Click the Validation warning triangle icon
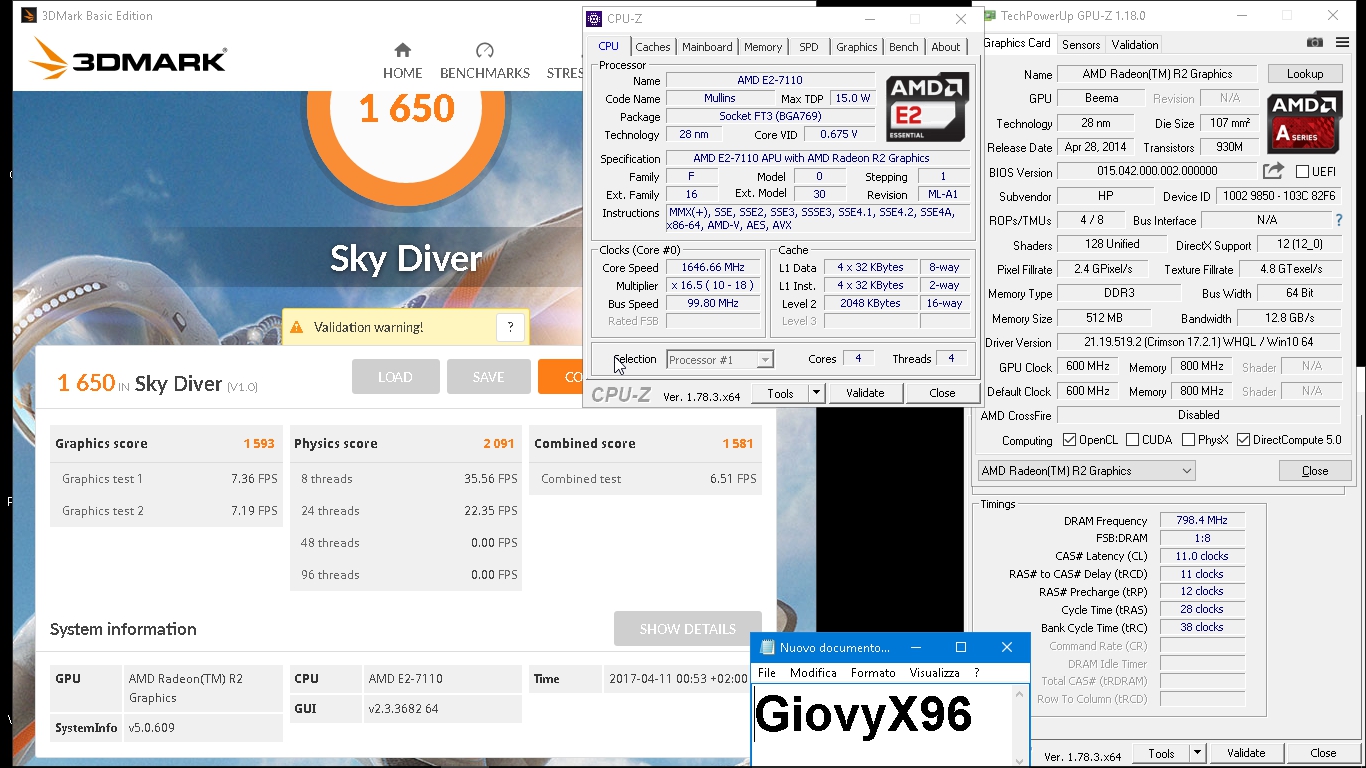The height and width of the screenshot is (768, 1366). coord(296,327)
